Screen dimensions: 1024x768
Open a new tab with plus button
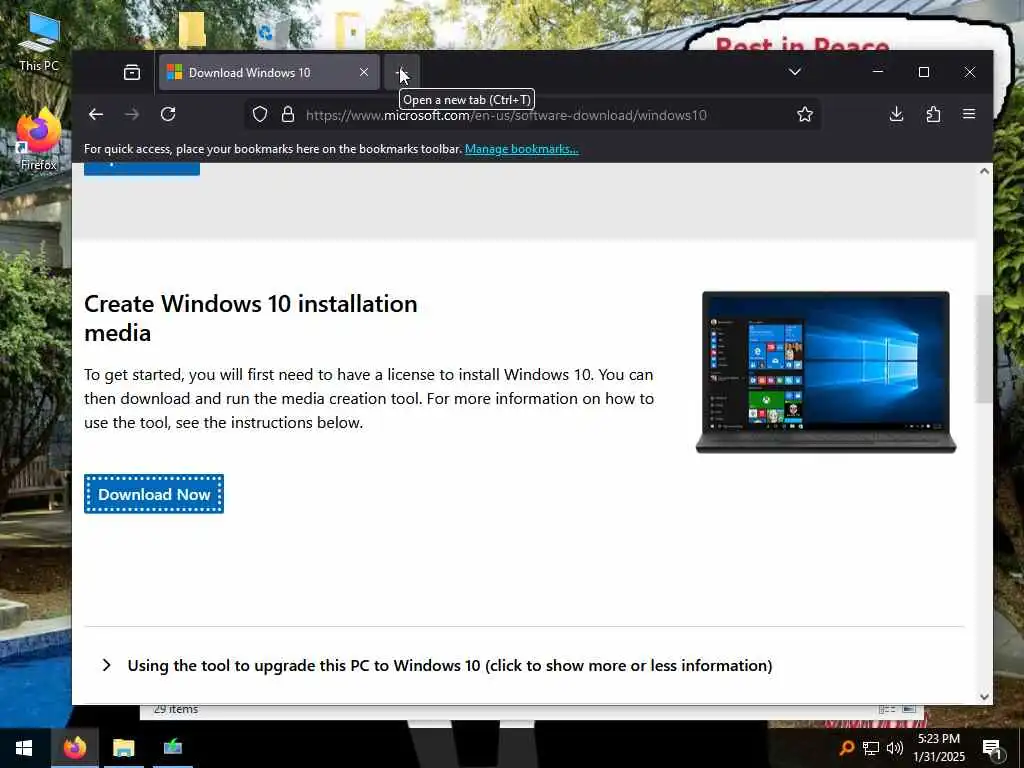coord(402,72)
